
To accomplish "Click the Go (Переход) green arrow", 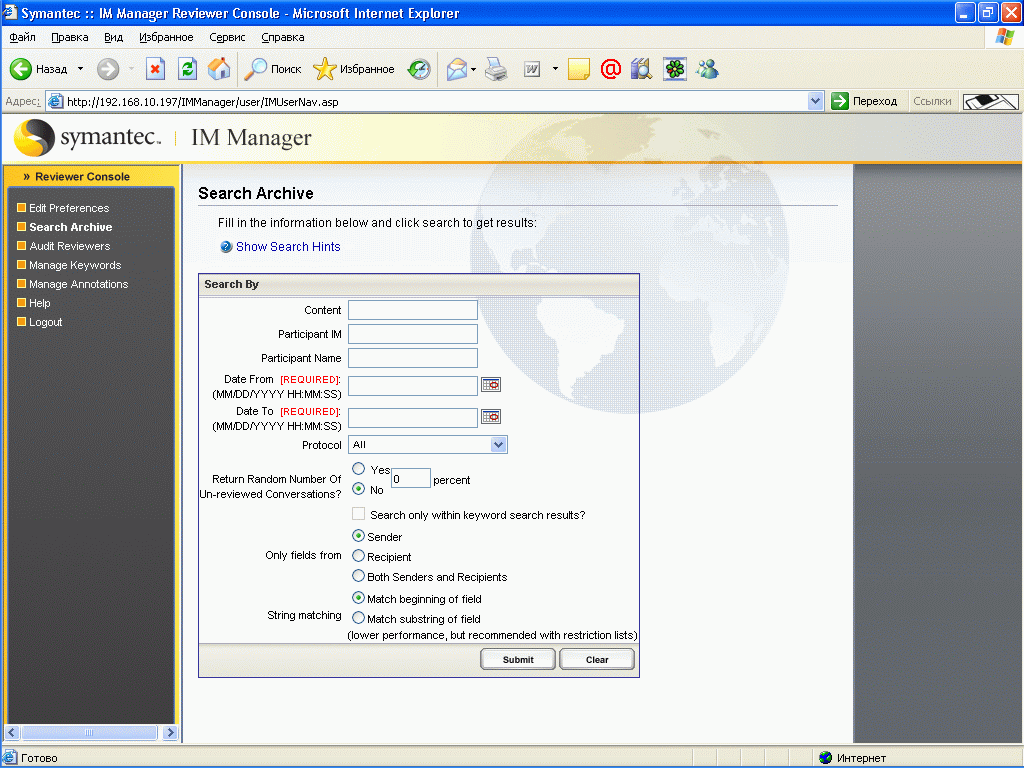I will click(840, 101).
